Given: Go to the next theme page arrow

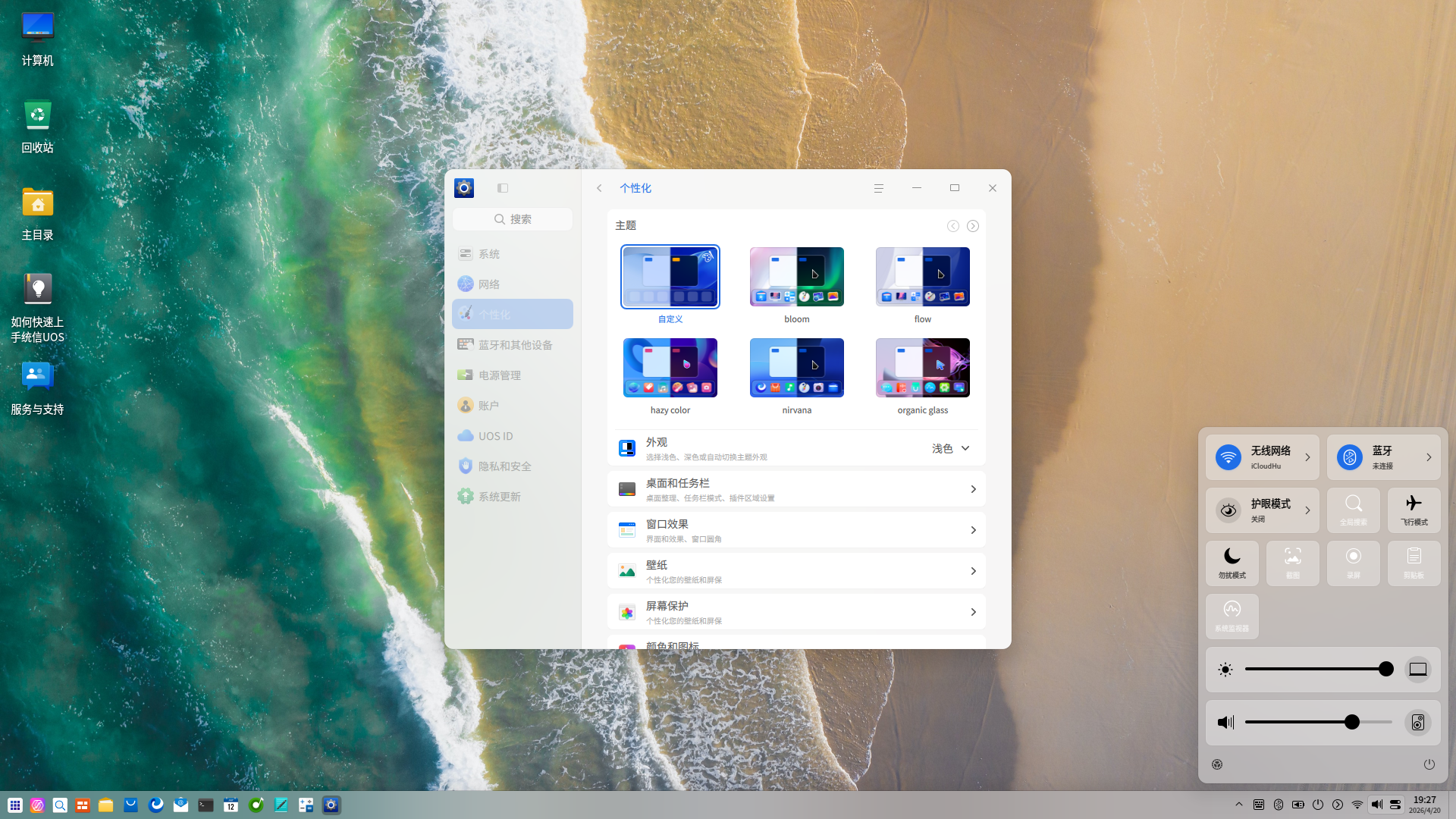Looking at the screenshot, I should point(973,226).
